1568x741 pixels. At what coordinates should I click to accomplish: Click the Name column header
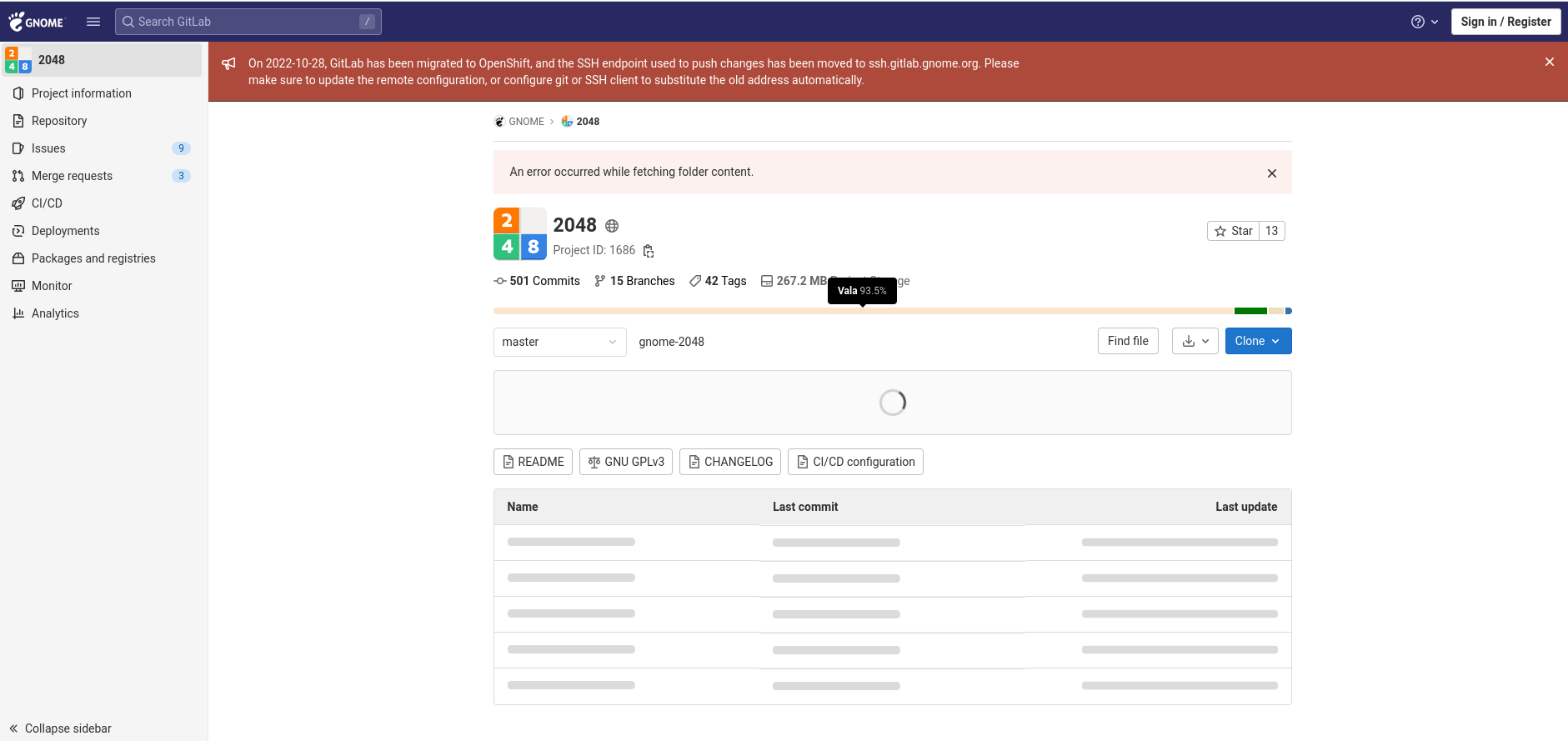[523, 507]
